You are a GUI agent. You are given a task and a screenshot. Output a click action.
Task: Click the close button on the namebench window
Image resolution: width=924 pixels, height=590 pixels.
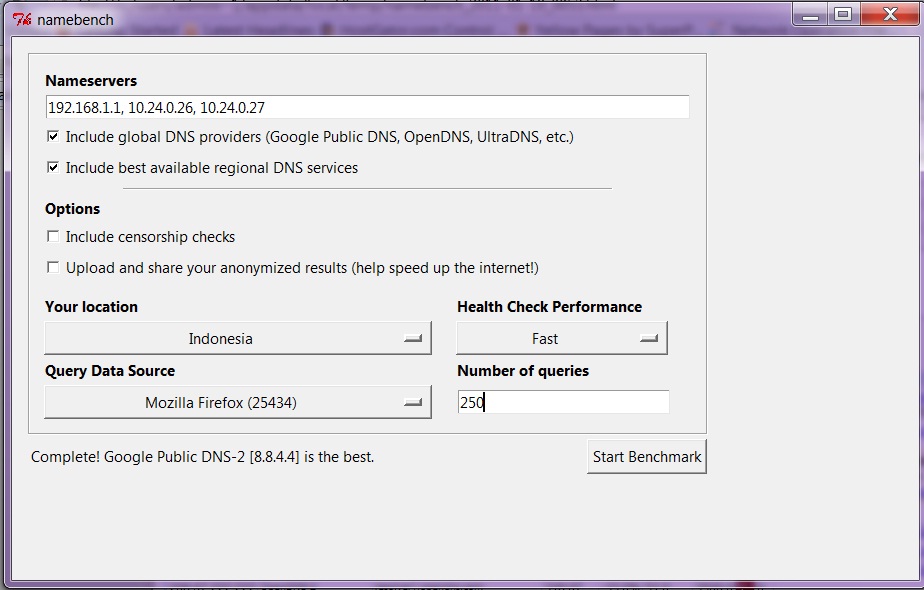click(888, 14)
